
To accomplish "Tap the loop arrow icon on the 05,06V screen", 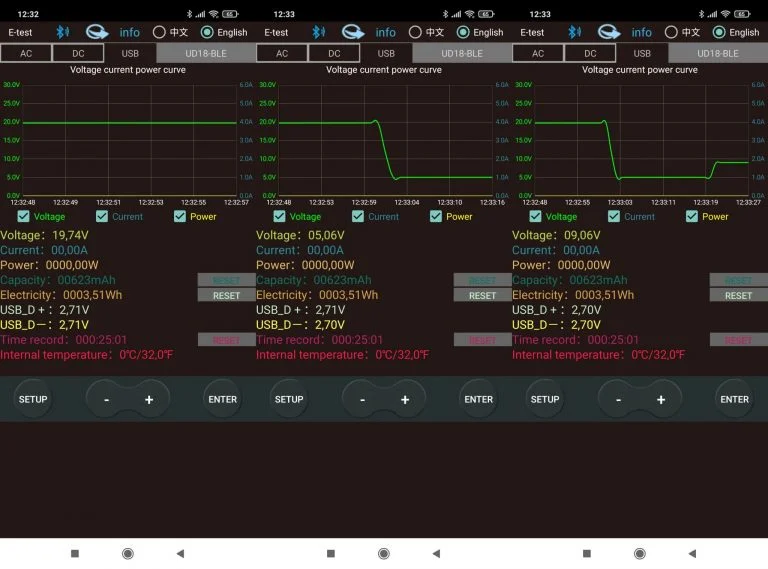I will pyautogui.click(x=353, y=32).
